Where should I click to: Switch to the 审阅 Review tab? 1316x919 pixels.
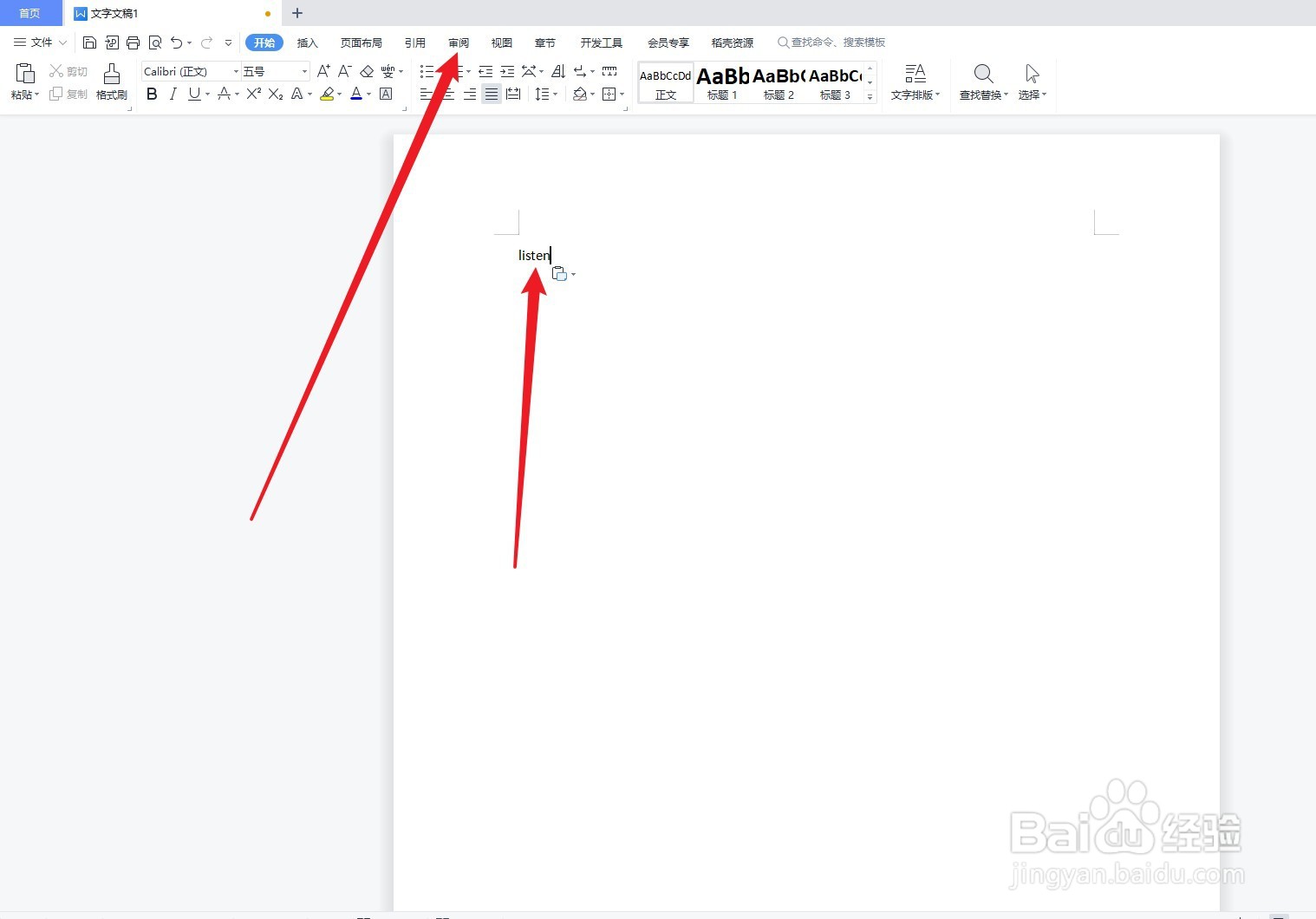[459, 42]
